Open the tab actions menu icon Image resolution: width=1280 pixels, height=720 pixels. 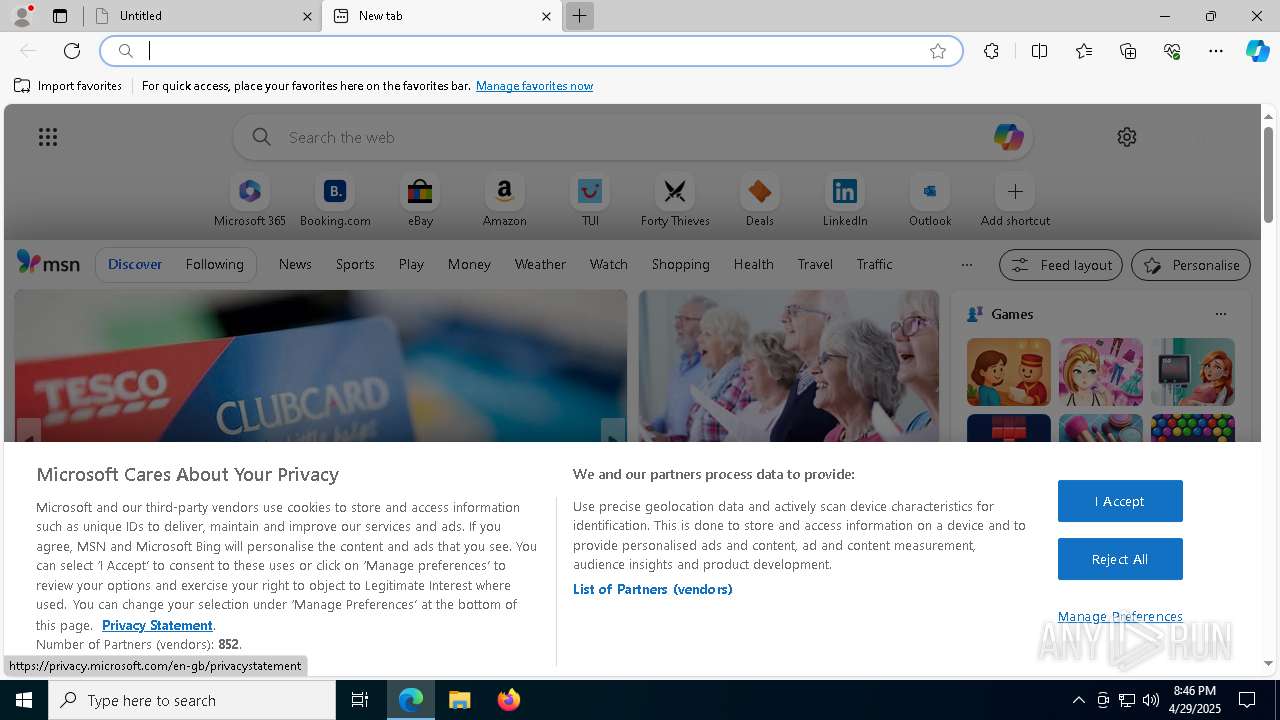click(60, 16)
